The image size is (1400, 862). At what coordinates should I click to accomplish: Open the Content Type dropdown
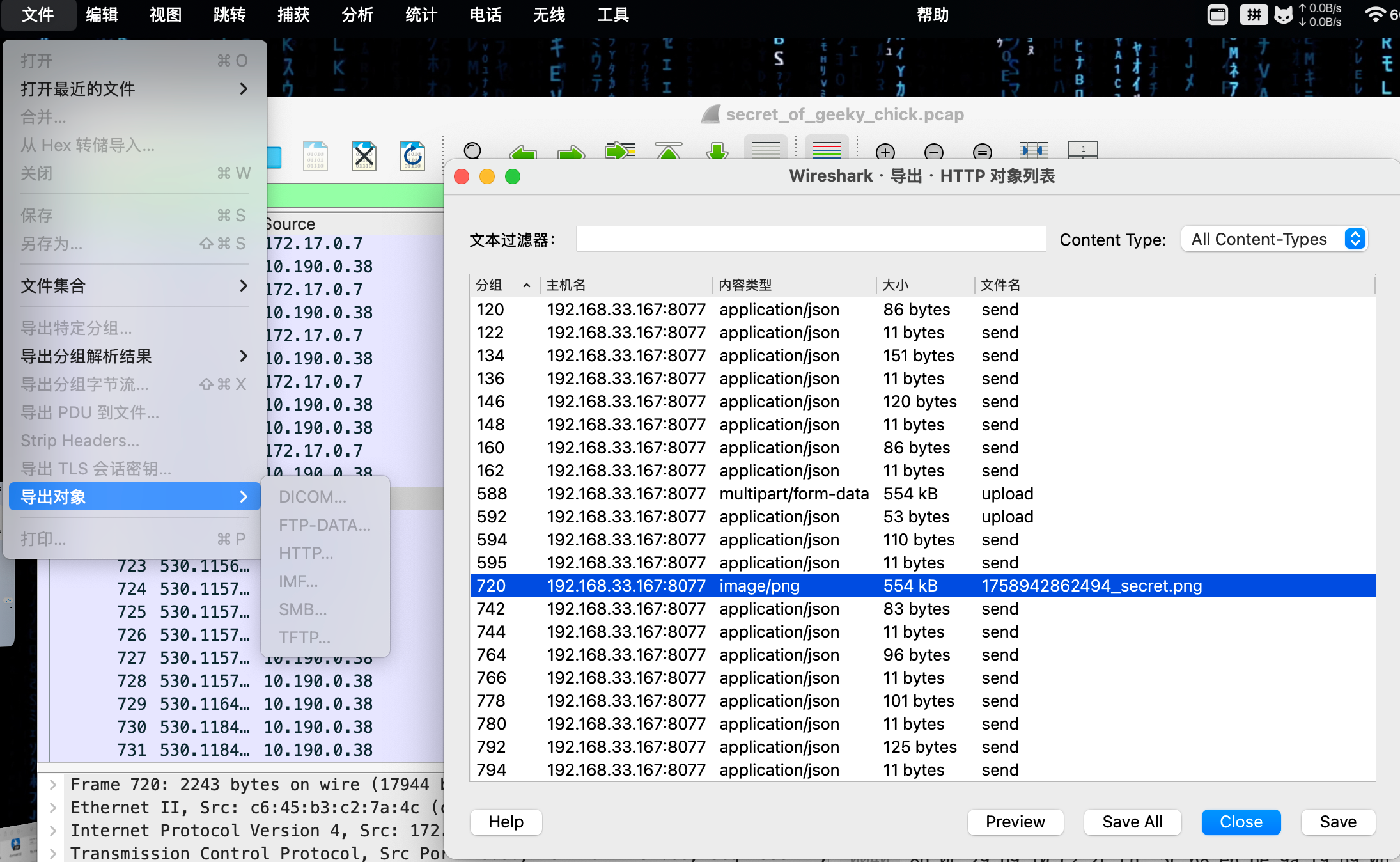pyautogui.click(x=1273, y=239)
